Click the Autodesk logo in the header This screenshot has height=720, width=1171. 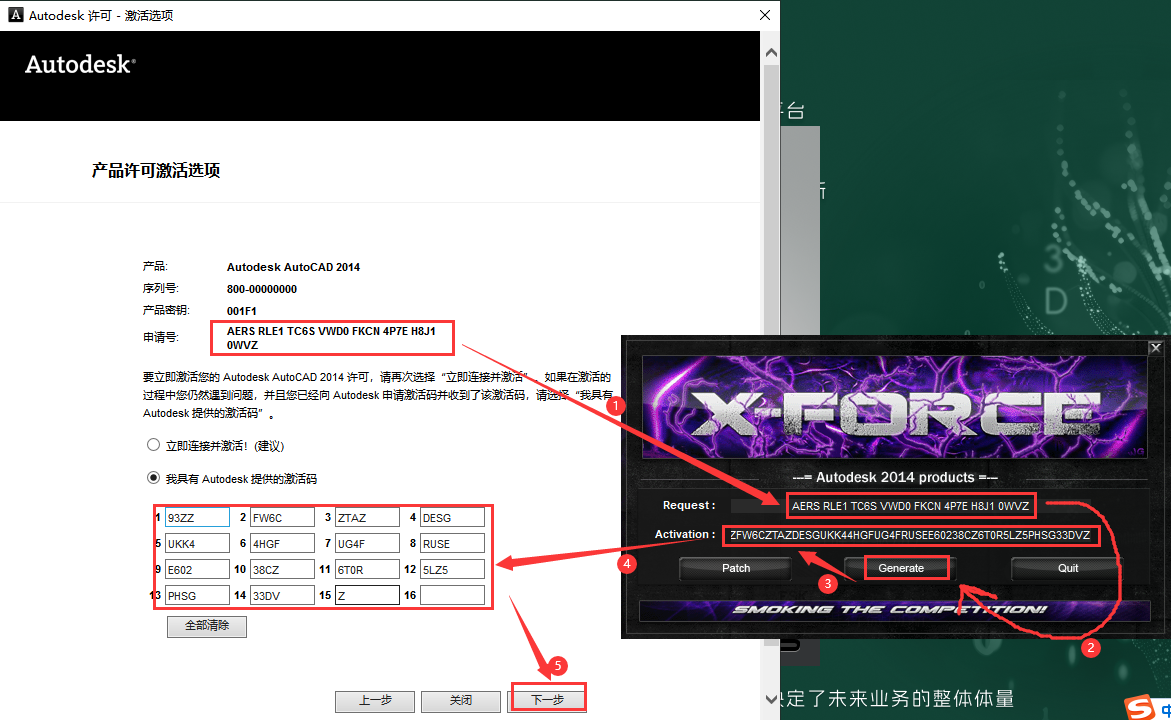click(x=80, y=64)
